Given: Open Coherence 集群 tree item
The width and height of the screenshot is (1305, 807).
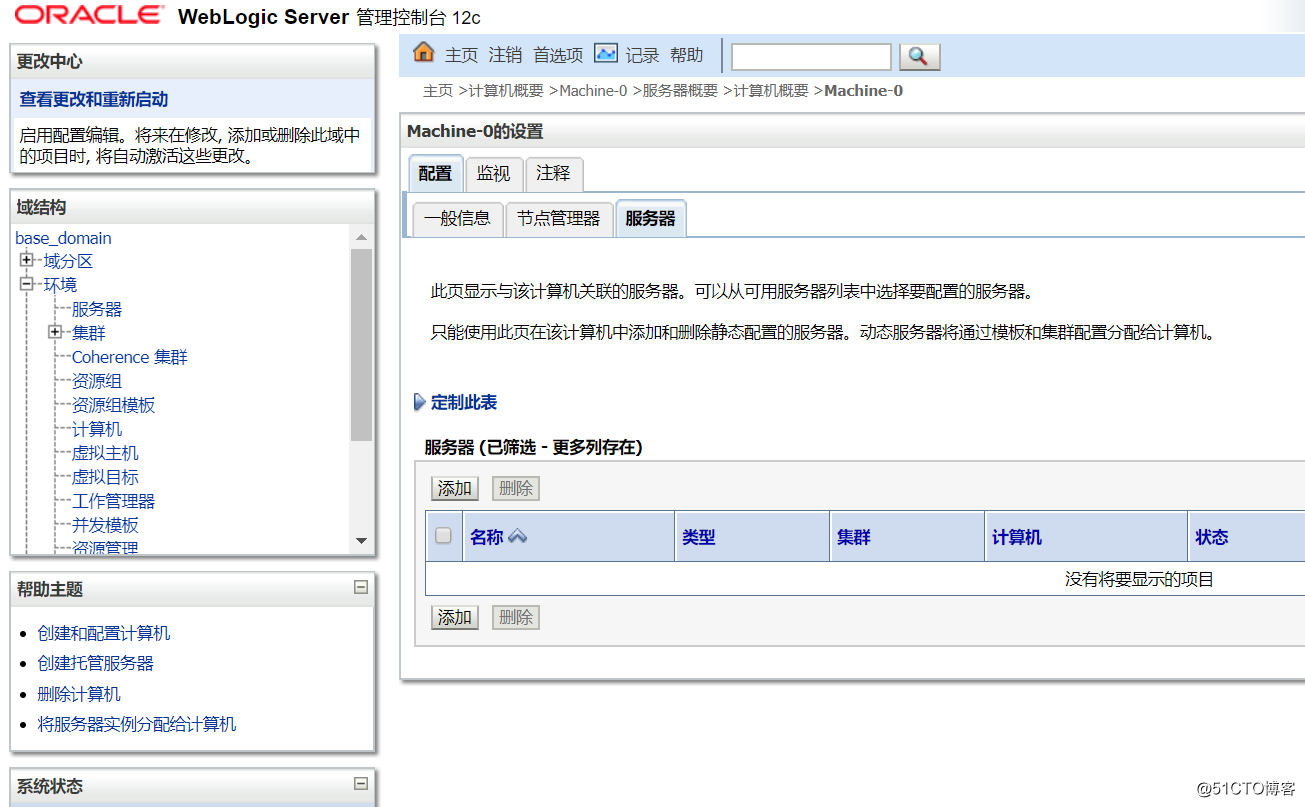Looking at the screenshot, I should [130, 357].
